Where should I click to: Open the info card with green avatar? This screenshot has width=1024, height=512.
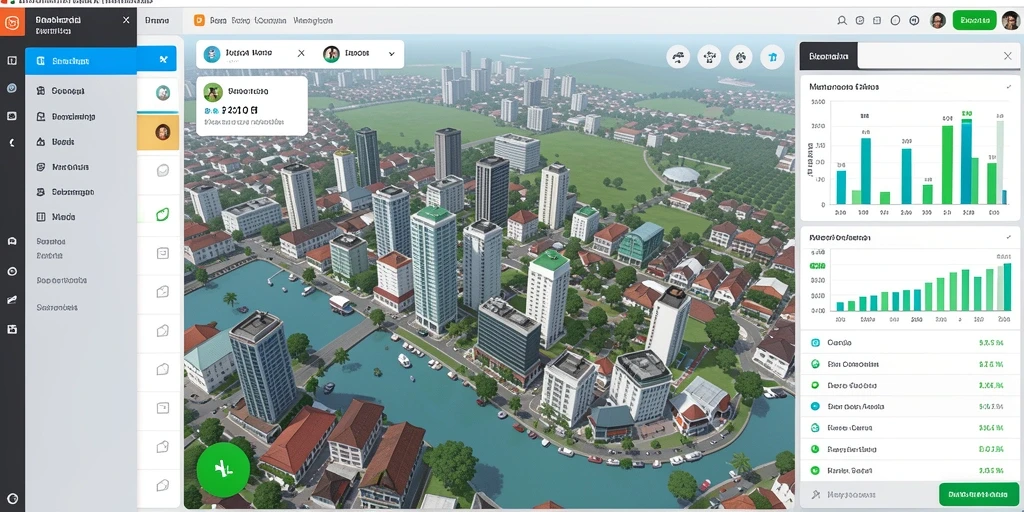click(x=252, y=106)
